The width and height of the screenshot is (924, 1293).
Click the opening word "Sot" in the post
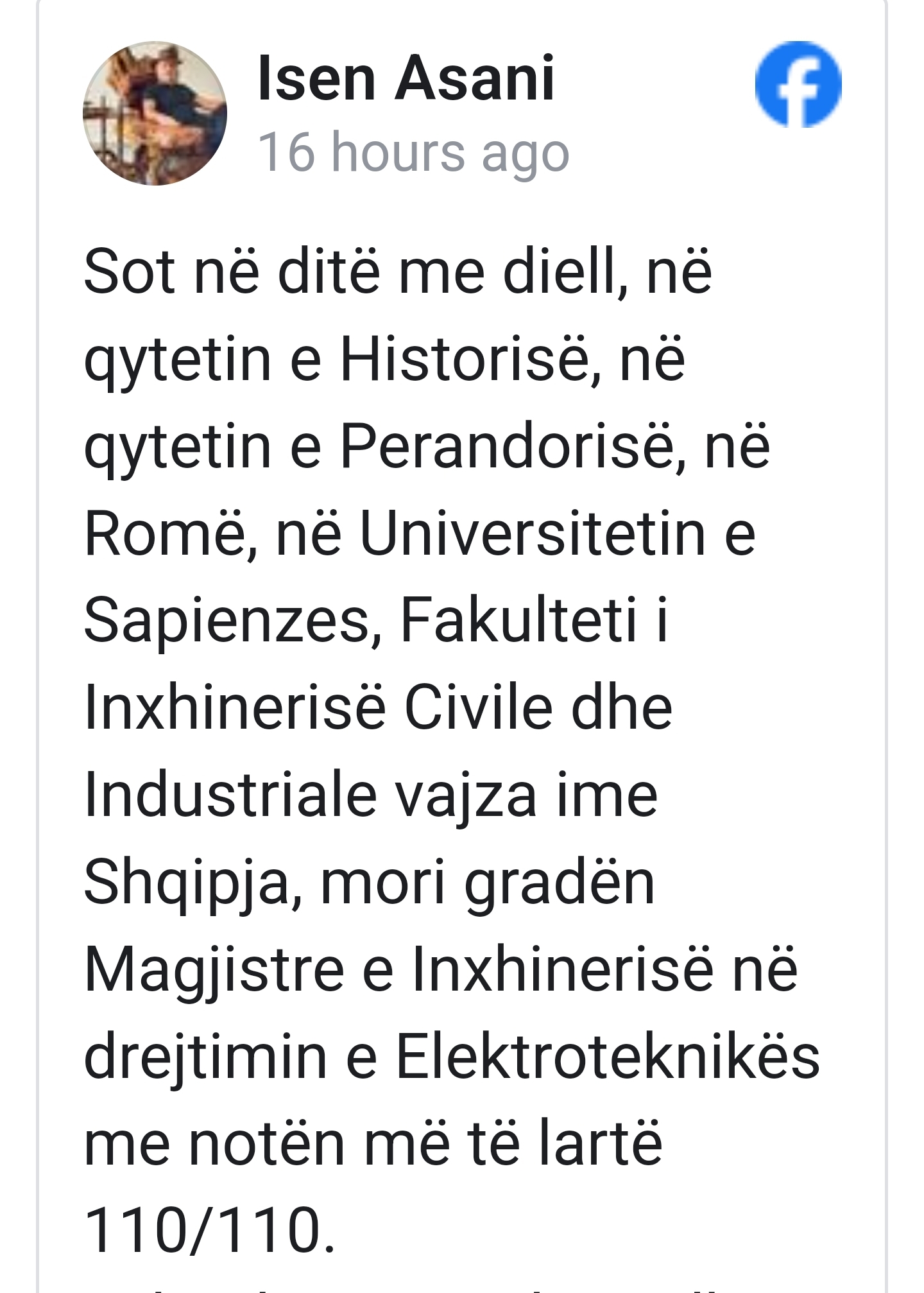(129, 272)
